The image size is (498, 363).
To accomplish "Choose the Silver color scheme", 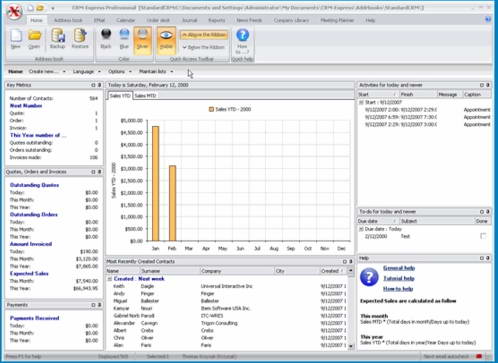I will pos(142,40).
